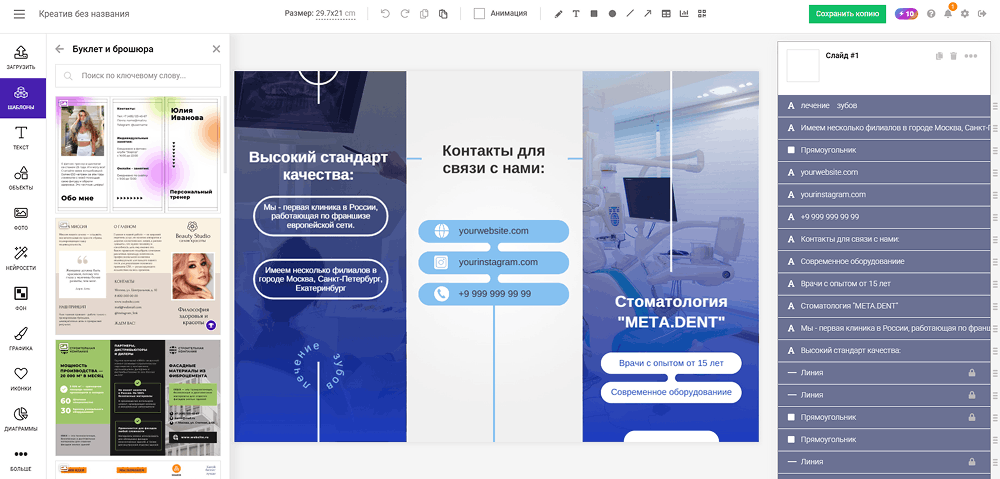Select the лечение зубов layer

tap(883, 105)
